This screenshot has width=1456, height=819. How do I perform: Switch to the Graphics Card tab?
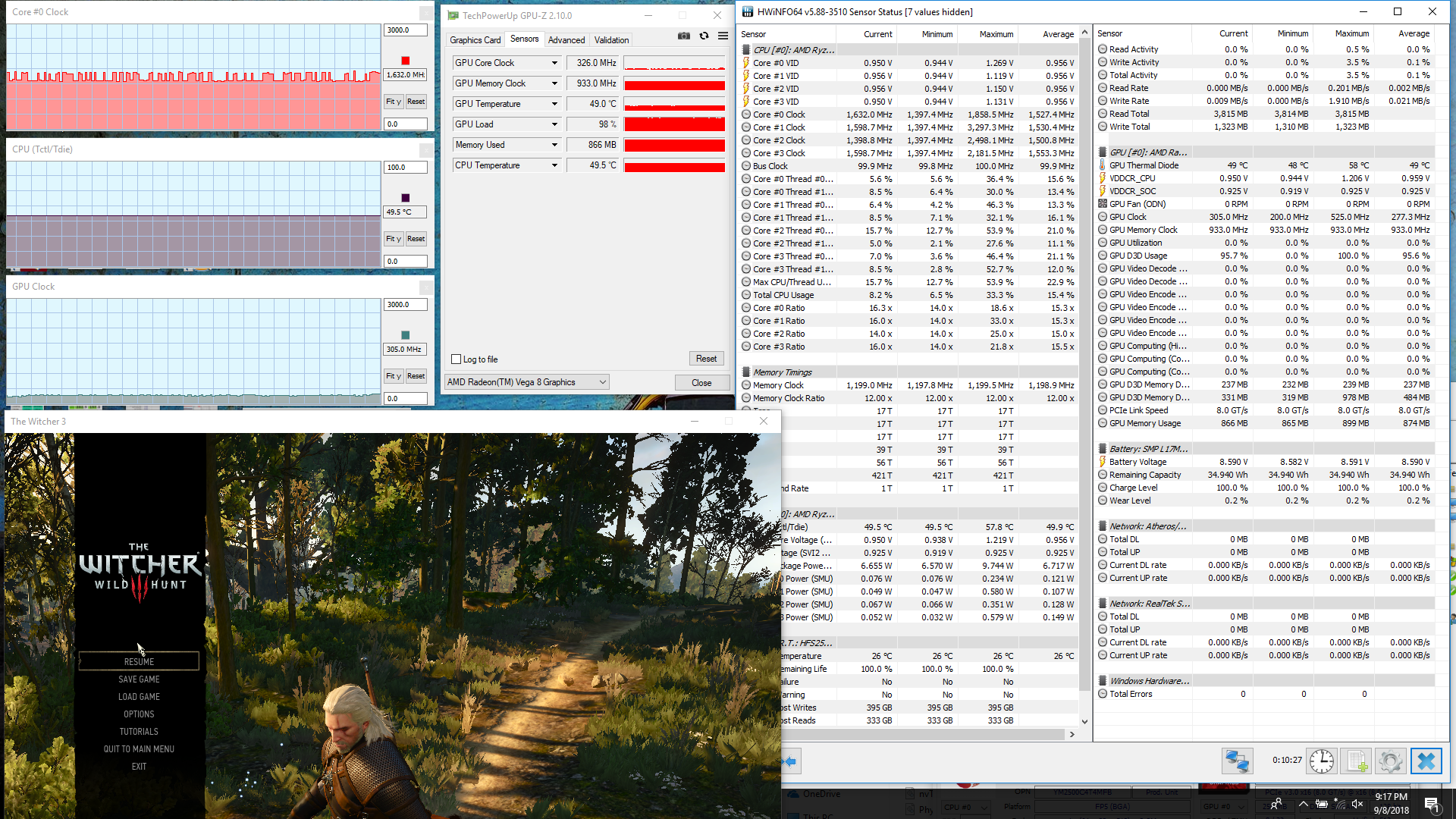[475, 40]
